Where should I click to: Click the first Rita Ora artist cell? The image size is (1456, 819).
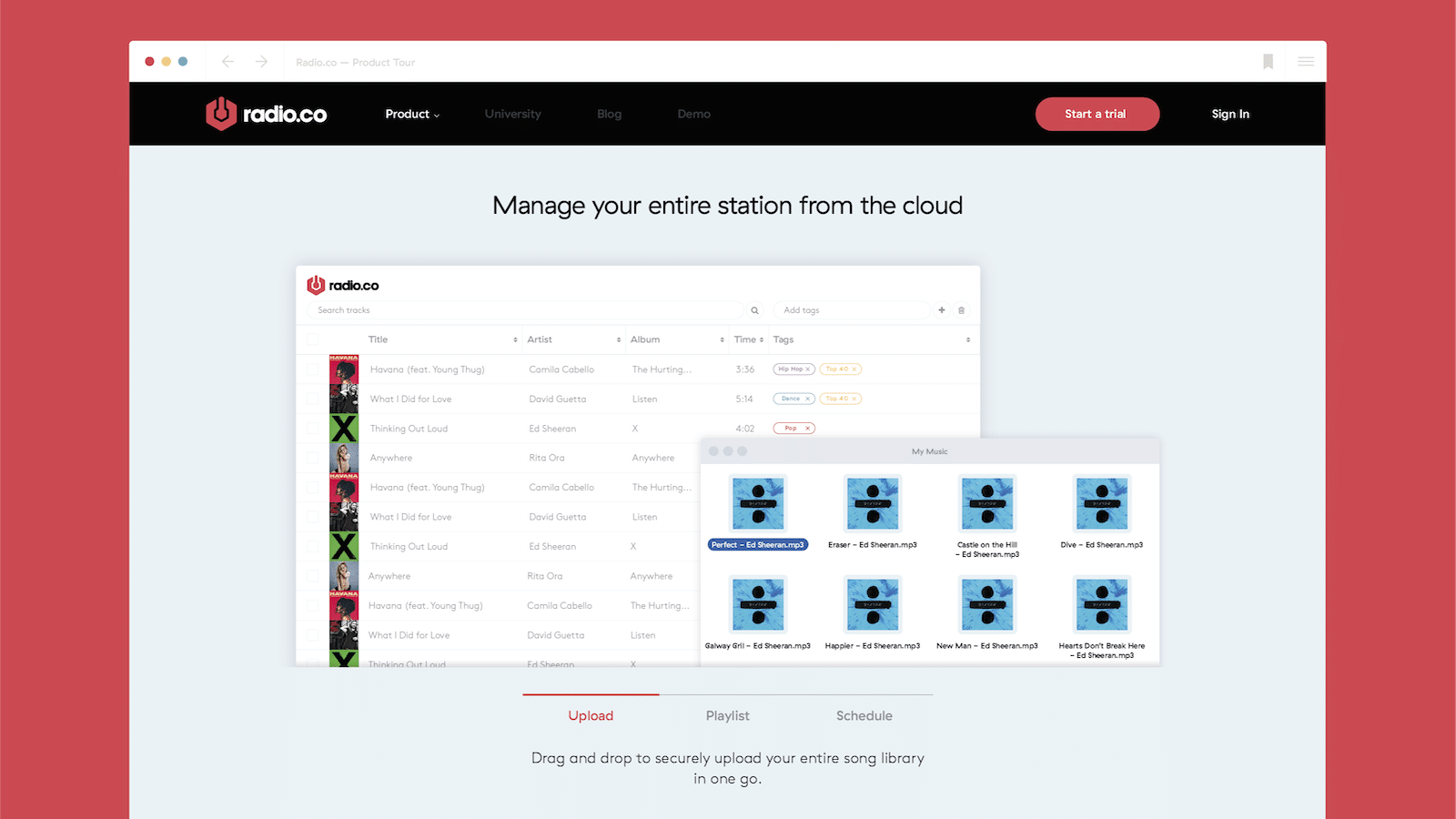point(547,458)
